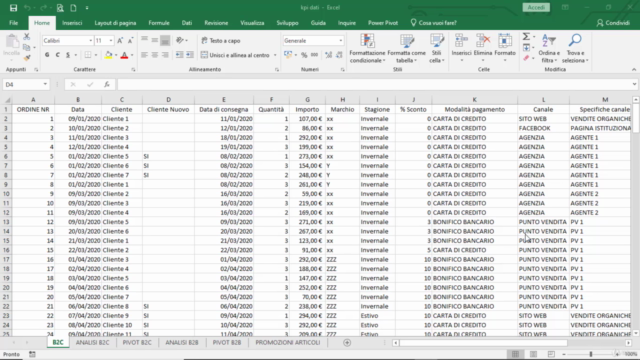Open fill color yellow swatch
The height and width of the screenshot is (360, 640).
coord(109,55)
